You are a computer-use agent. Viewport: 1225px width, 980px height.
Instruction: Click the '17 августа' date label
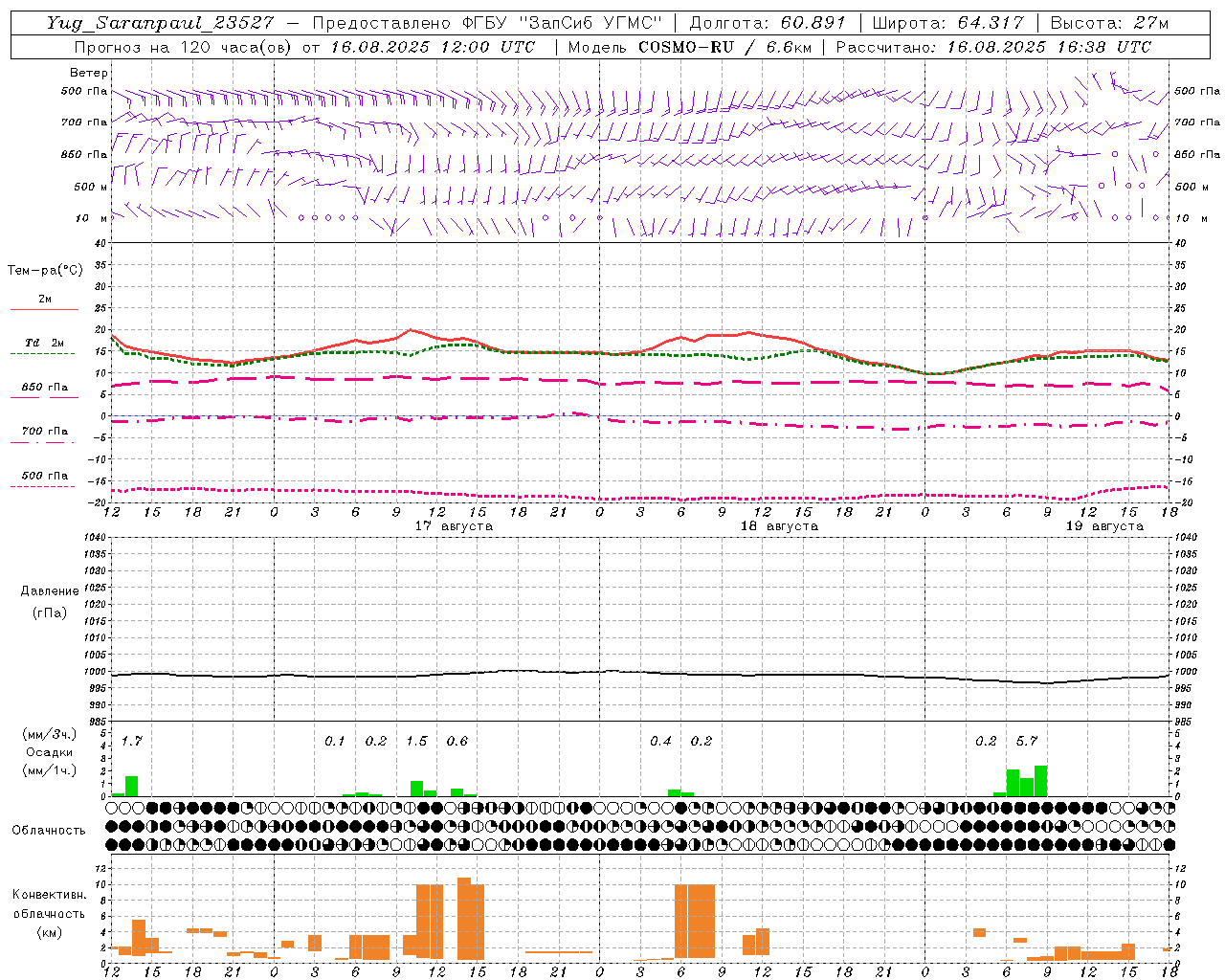point(454,526)
